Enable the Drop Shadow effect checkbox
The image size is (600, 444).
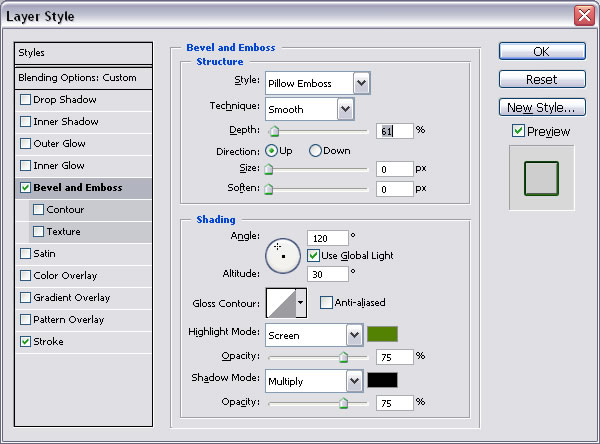tap(25, 100)
